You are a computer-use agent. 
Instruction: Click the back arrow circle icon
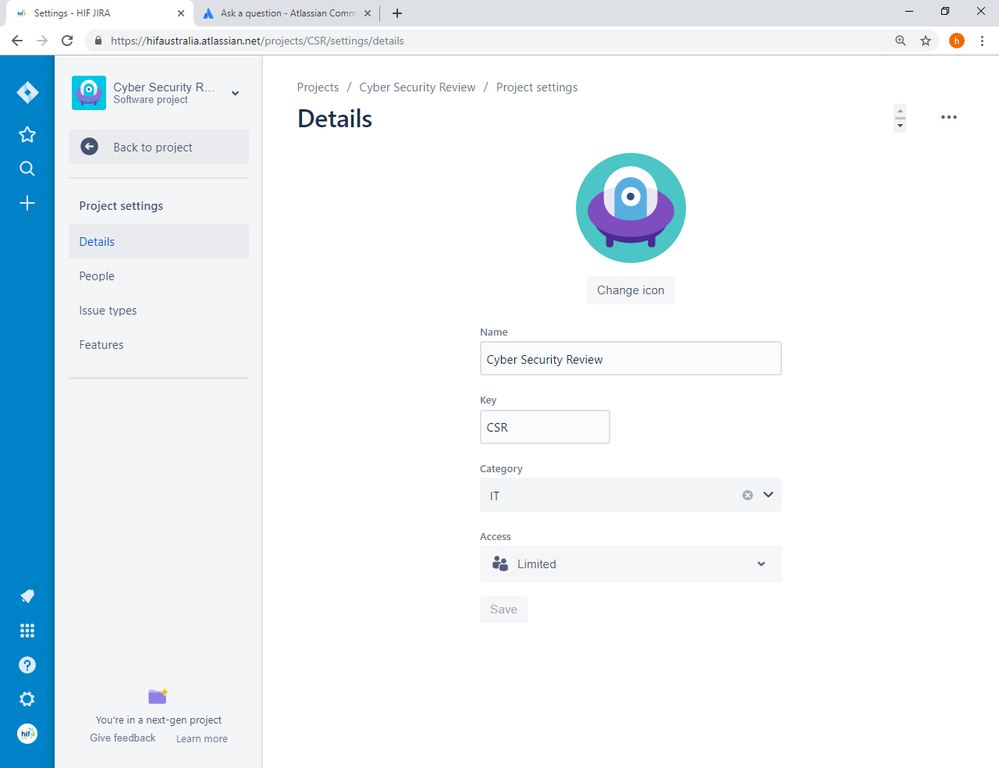89,147
